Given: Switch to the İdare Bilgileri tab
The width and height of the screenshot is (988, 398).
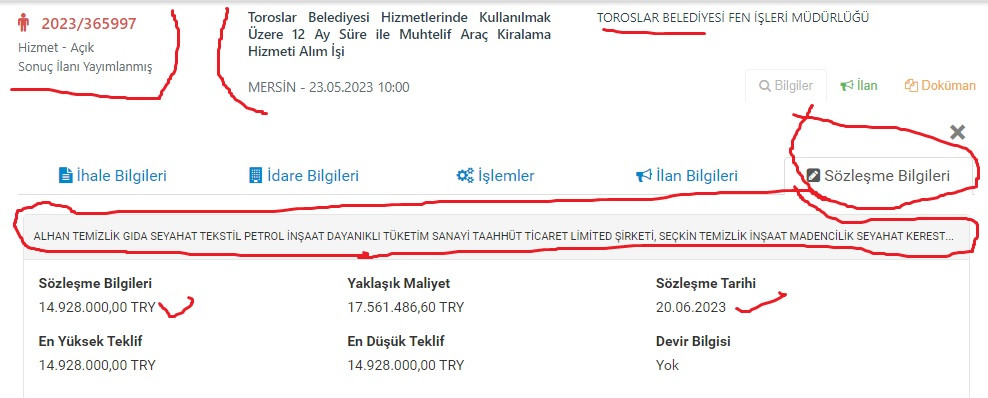Looking at the screenshot, I should coord(304,176).
